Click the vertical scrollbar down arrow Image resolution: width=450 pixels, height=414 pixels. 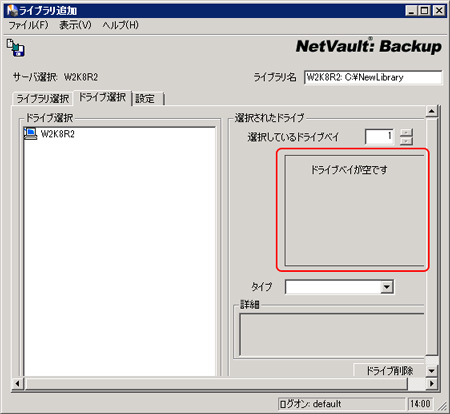click(x=431, y=371)
